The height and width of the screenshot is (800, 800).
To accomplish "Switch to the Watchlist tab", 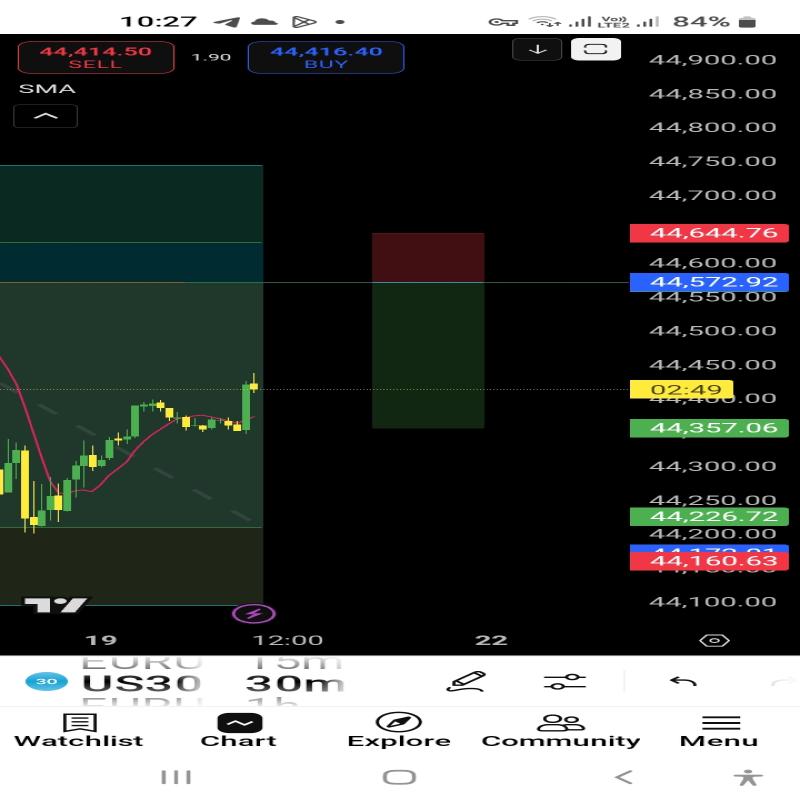I will pos(79,731).
